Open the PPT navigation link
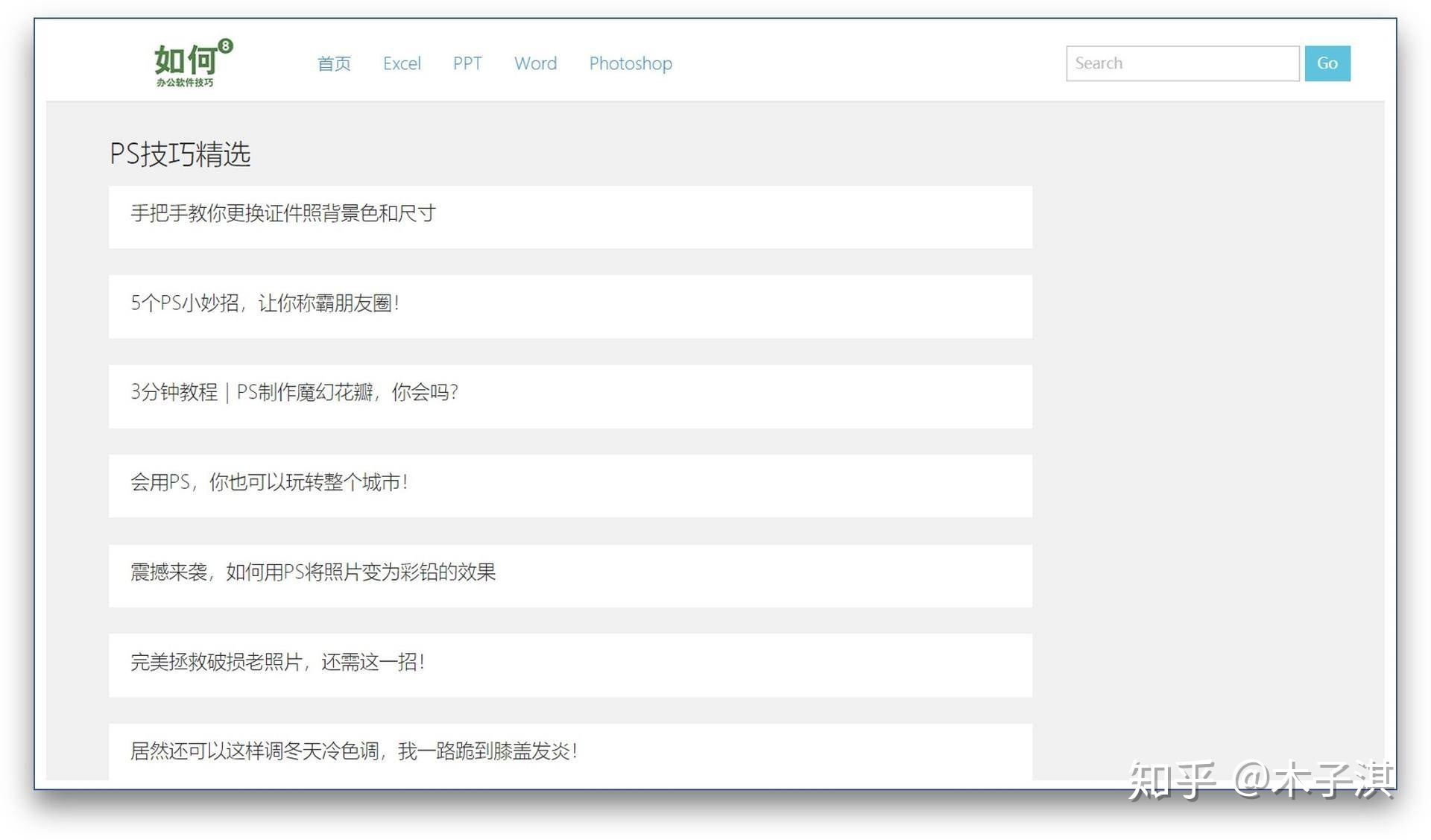Image resolution: width=1431 pixels, height=840 pixels. point(467,63)
